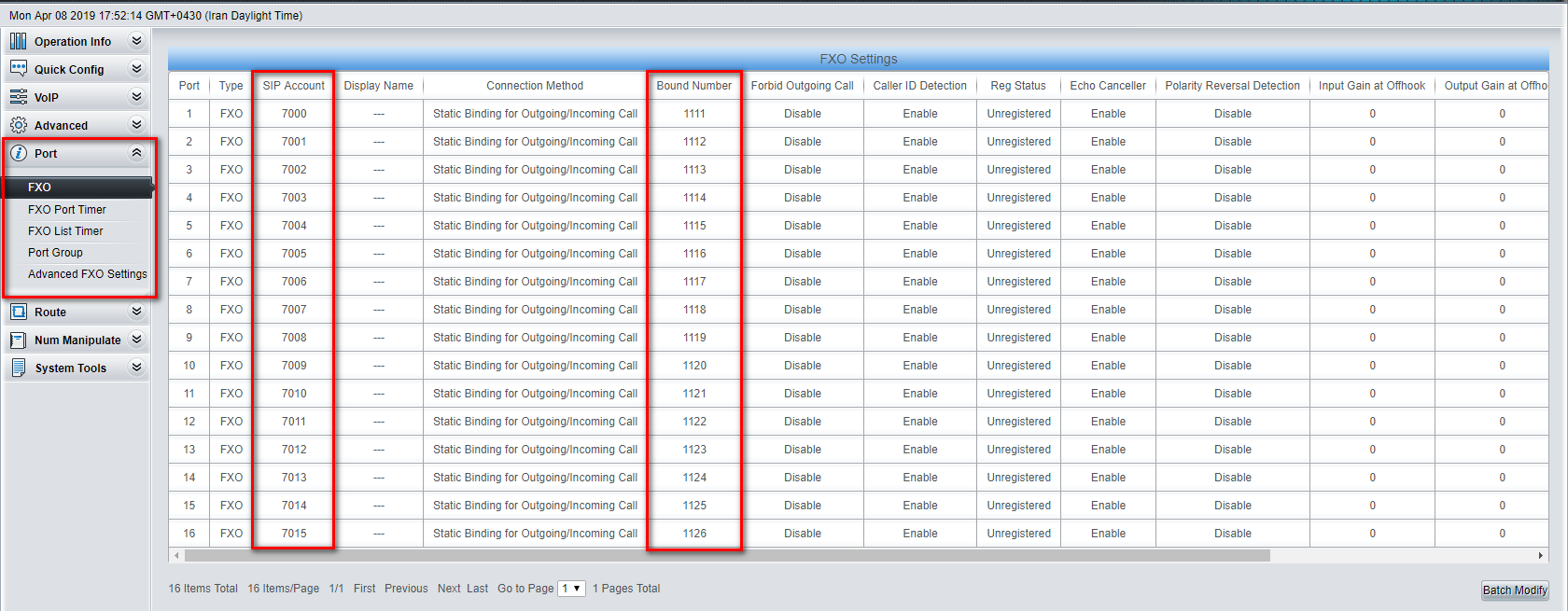Viewport: 1568px width, 611px height.
Task: Click the System Tools document icon
Action: pos(18,368)
